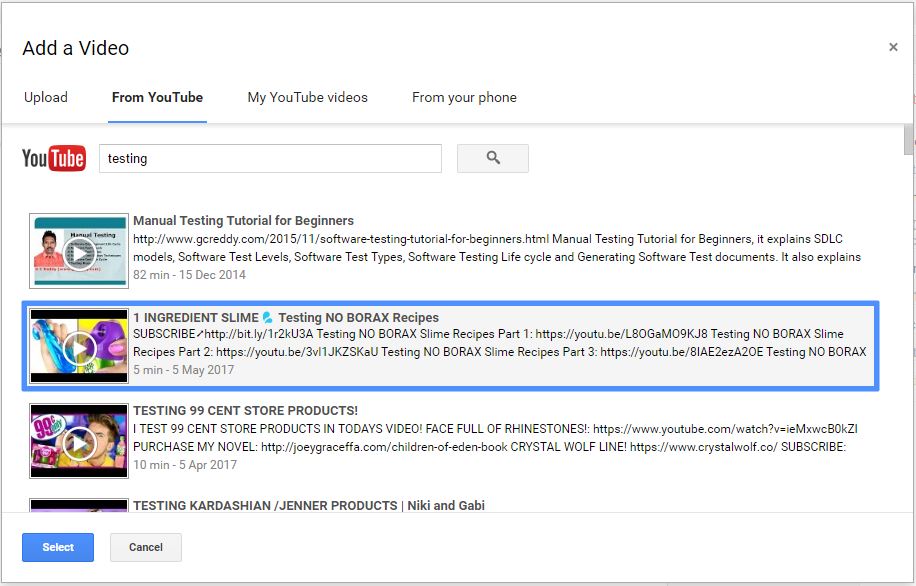Click the YouTube logo icon
Viewport: 916px width, 586px height.
click(53, 157)
